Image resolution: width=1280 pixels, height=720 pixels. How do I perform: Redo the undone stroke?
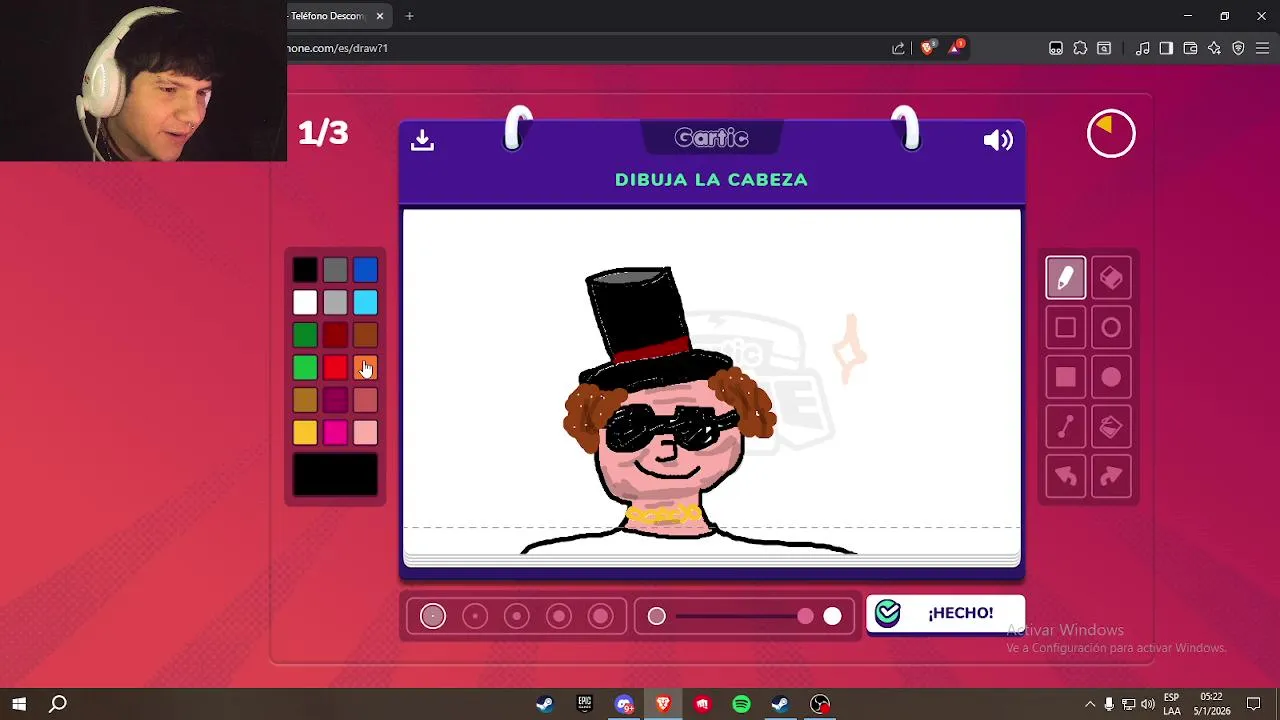1111,477
